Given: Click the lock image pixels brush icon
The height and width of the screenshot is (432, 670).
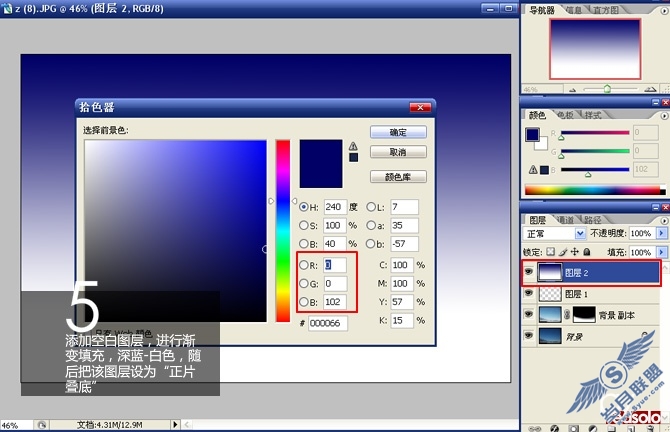Looking at the screenshot, I should (x=563, y=252).
